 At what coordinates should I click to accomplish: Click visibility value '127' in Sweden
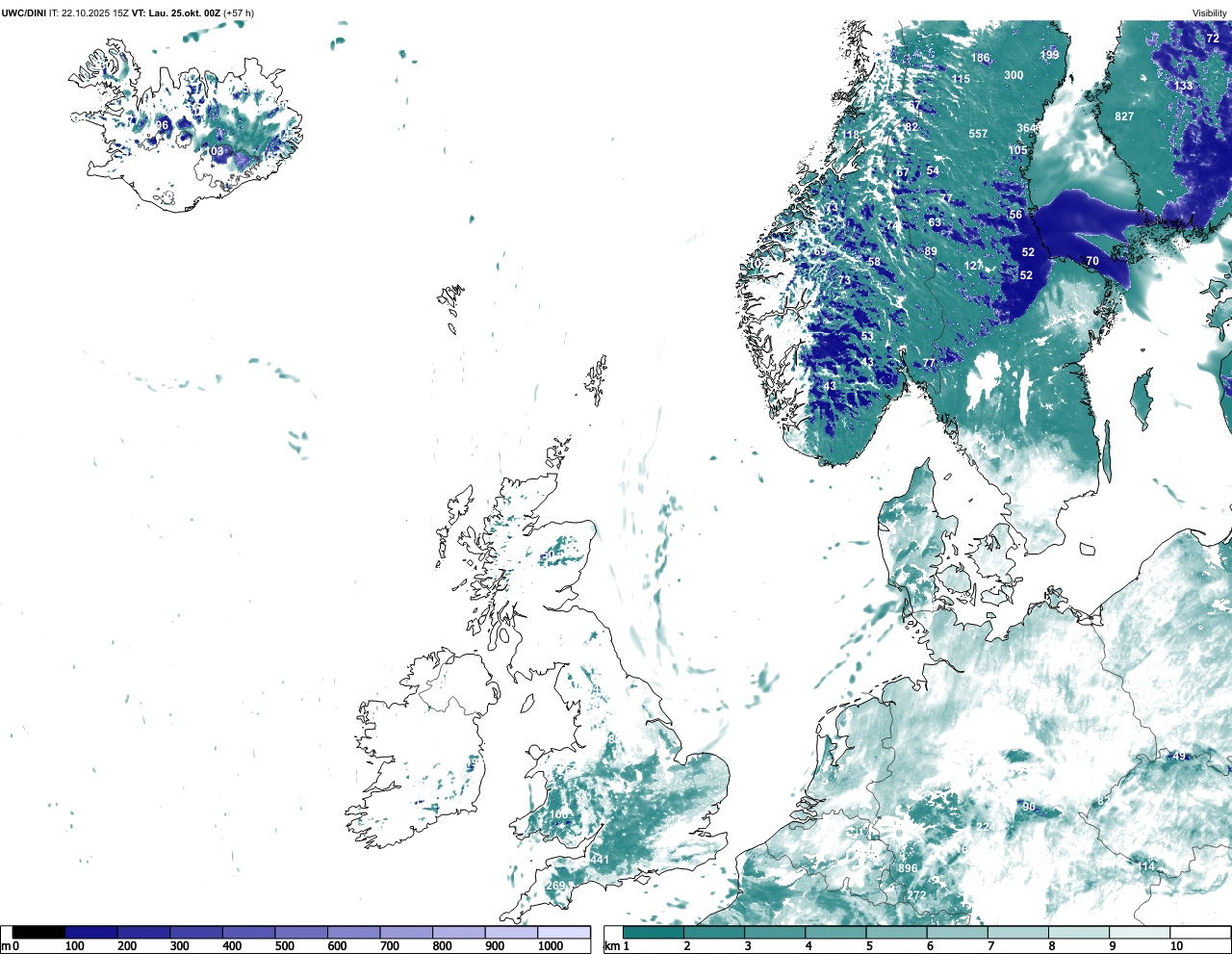[974, 266]
